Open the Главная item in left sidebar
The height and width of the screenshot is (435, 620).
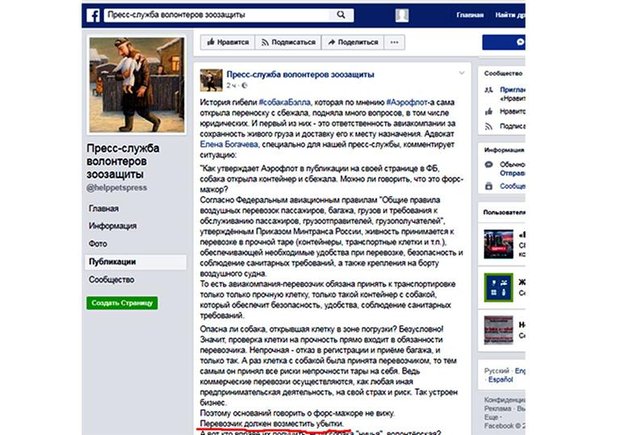pyautogui.click(x=104, y=208)
